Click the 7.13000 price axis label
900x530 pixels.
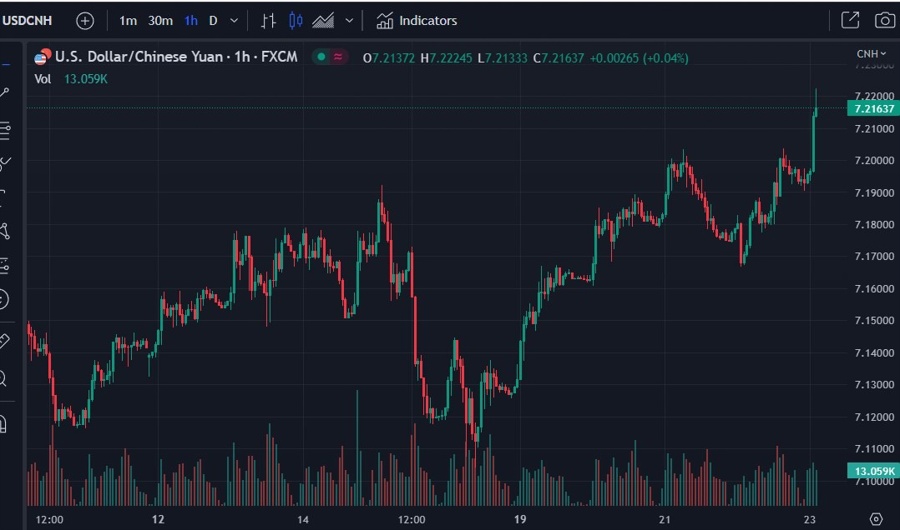coord(874,385)
